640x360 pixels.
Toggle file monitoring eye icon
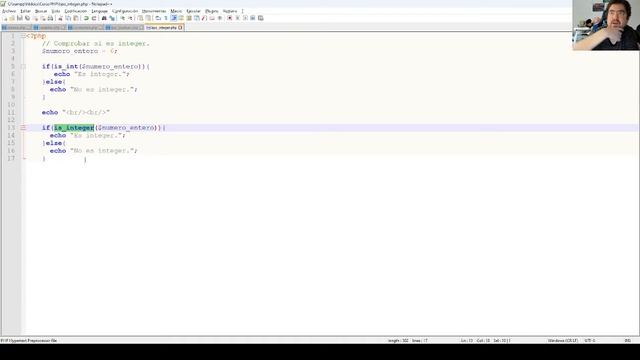(x=220, y=18)
